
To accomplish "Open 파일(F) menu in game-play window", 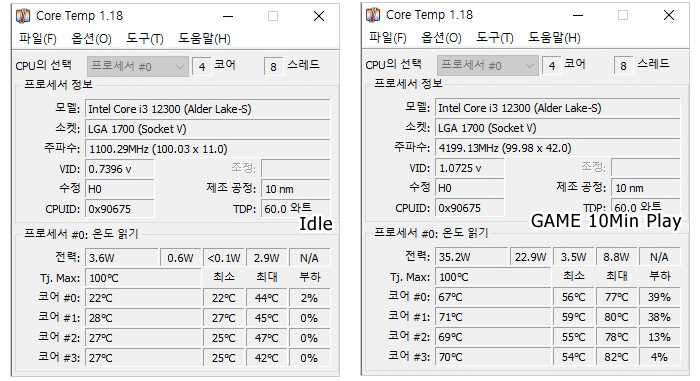I will (388, 38).
